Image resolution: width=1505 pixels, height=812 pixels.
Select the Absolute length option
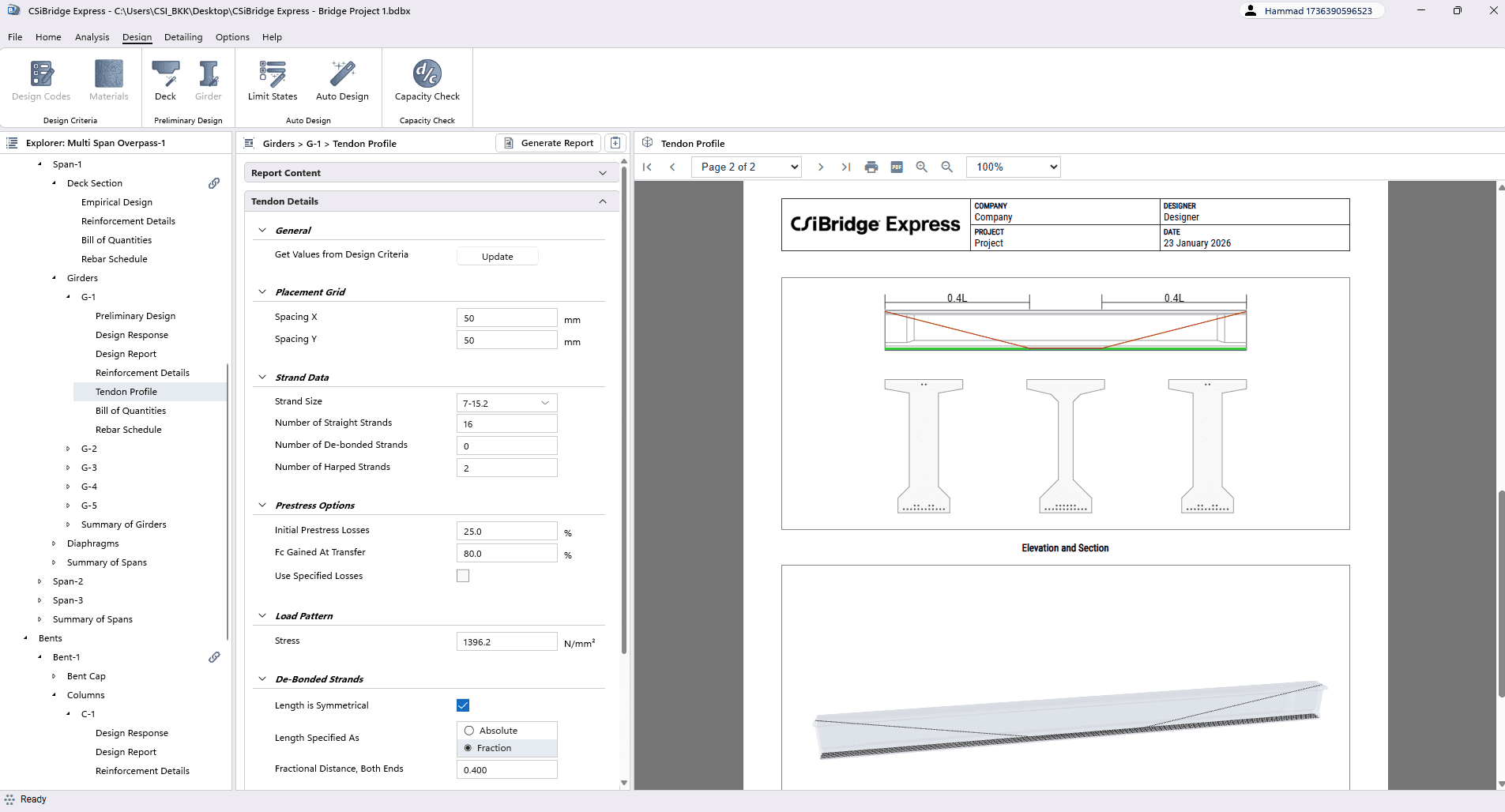tap(469, 731)
